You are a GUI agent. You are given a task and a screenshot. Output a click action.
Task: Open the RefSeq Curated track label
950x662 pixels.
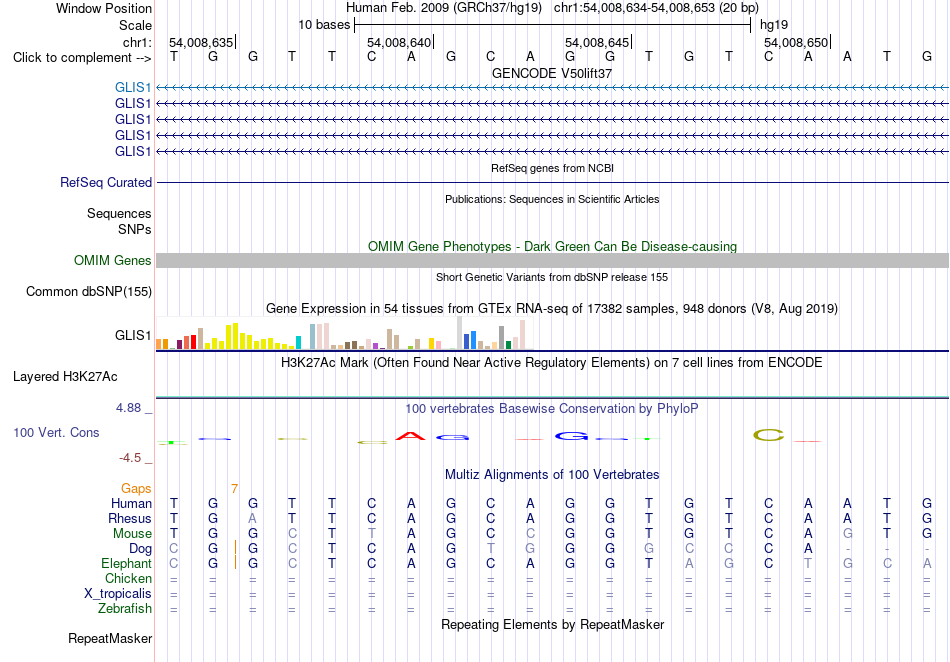coord(106,182)
